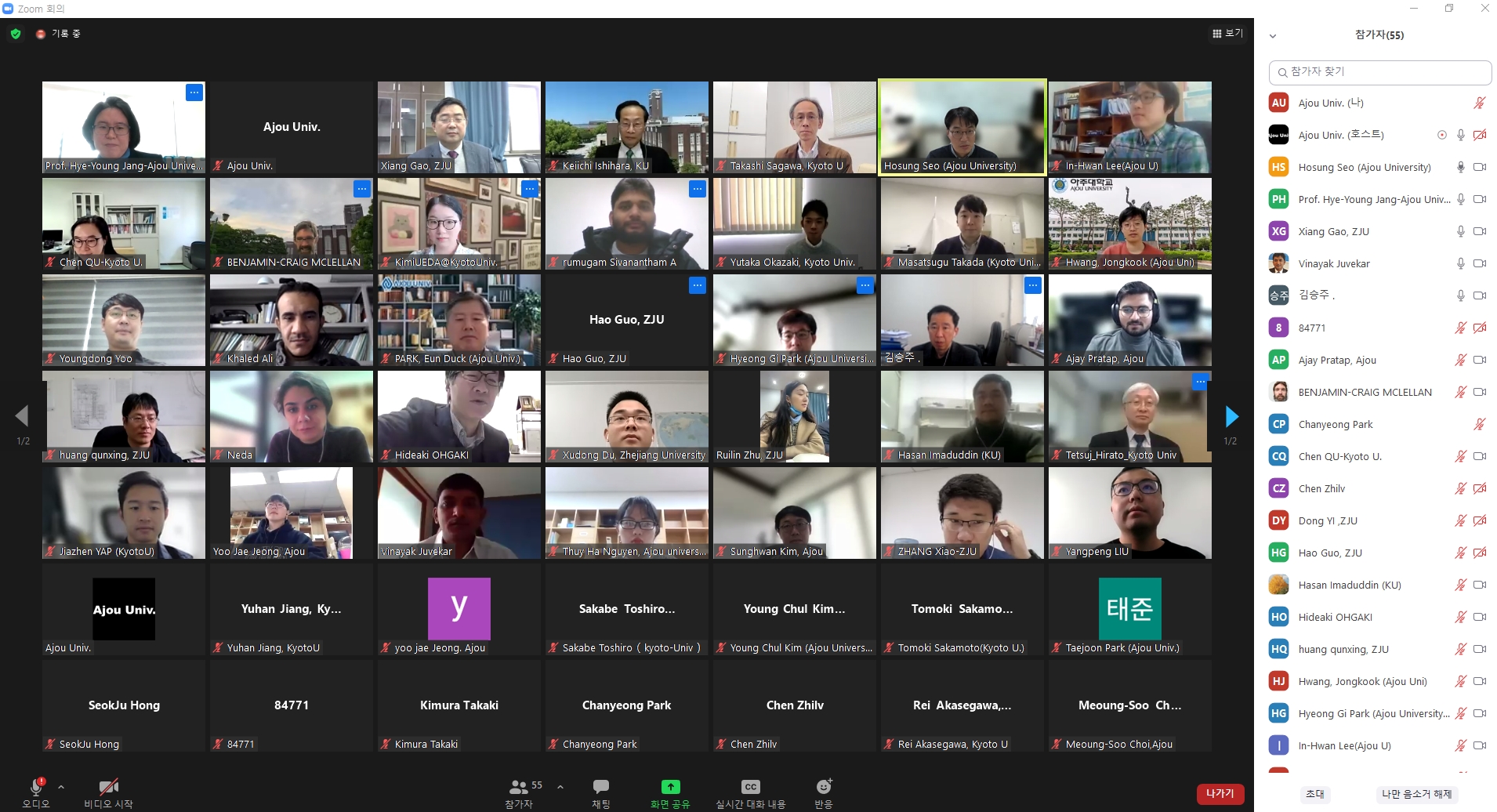
Task: Select Prof. Hye-Young Jang in participants list
Action: click(1380, 199)
